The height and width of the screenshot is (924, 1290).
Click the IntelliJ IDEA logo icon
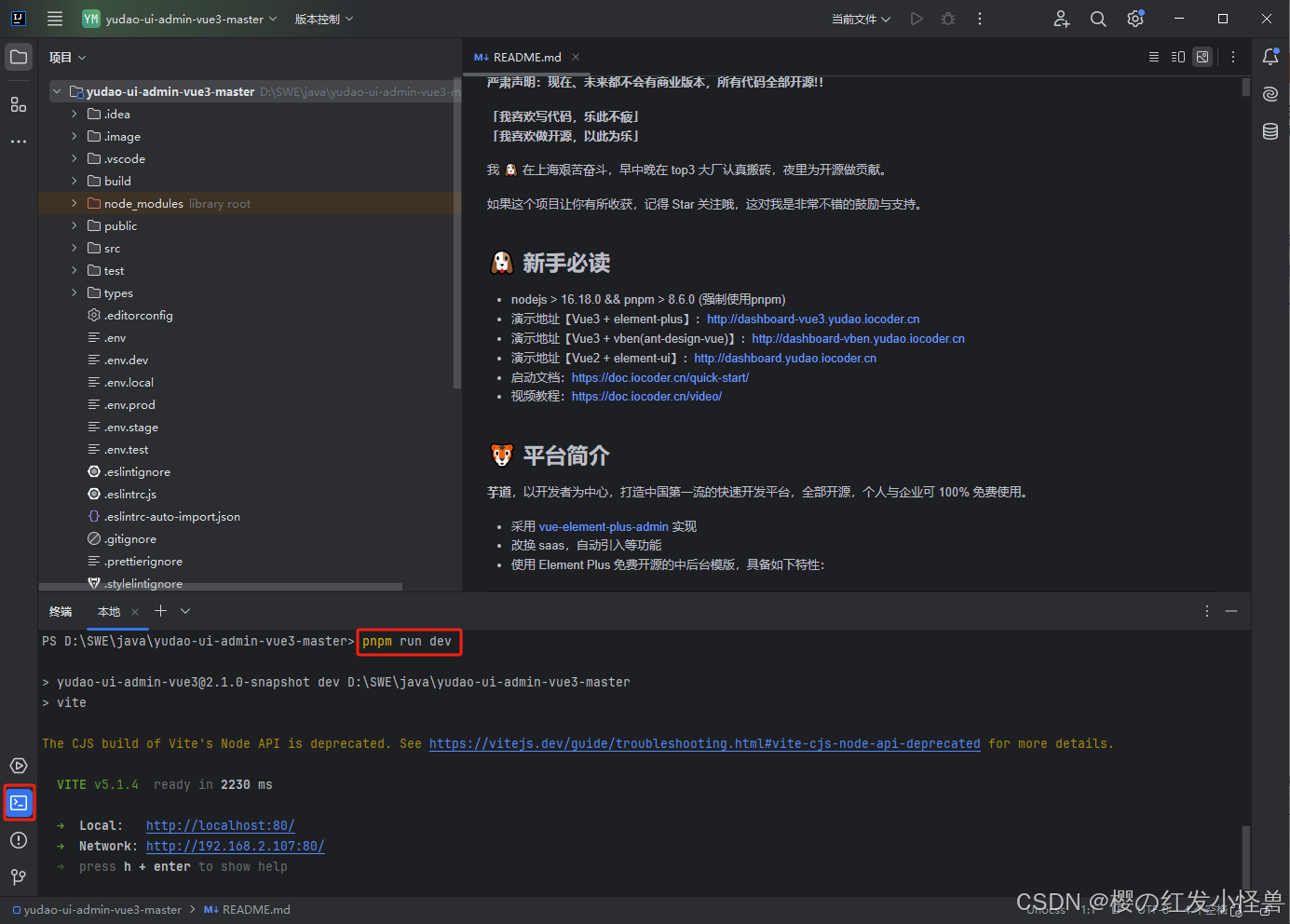point(18,19)
